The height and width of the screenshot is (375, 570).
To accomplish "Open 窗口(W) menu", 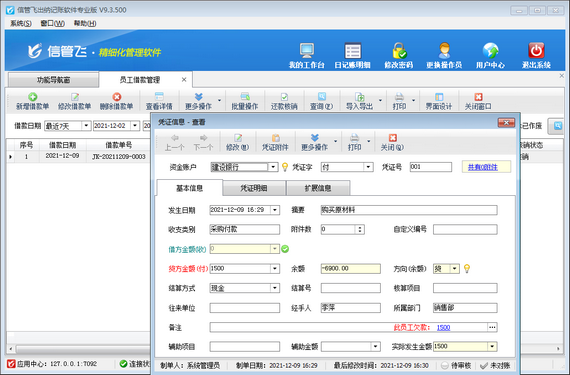I will pos(52,23).
